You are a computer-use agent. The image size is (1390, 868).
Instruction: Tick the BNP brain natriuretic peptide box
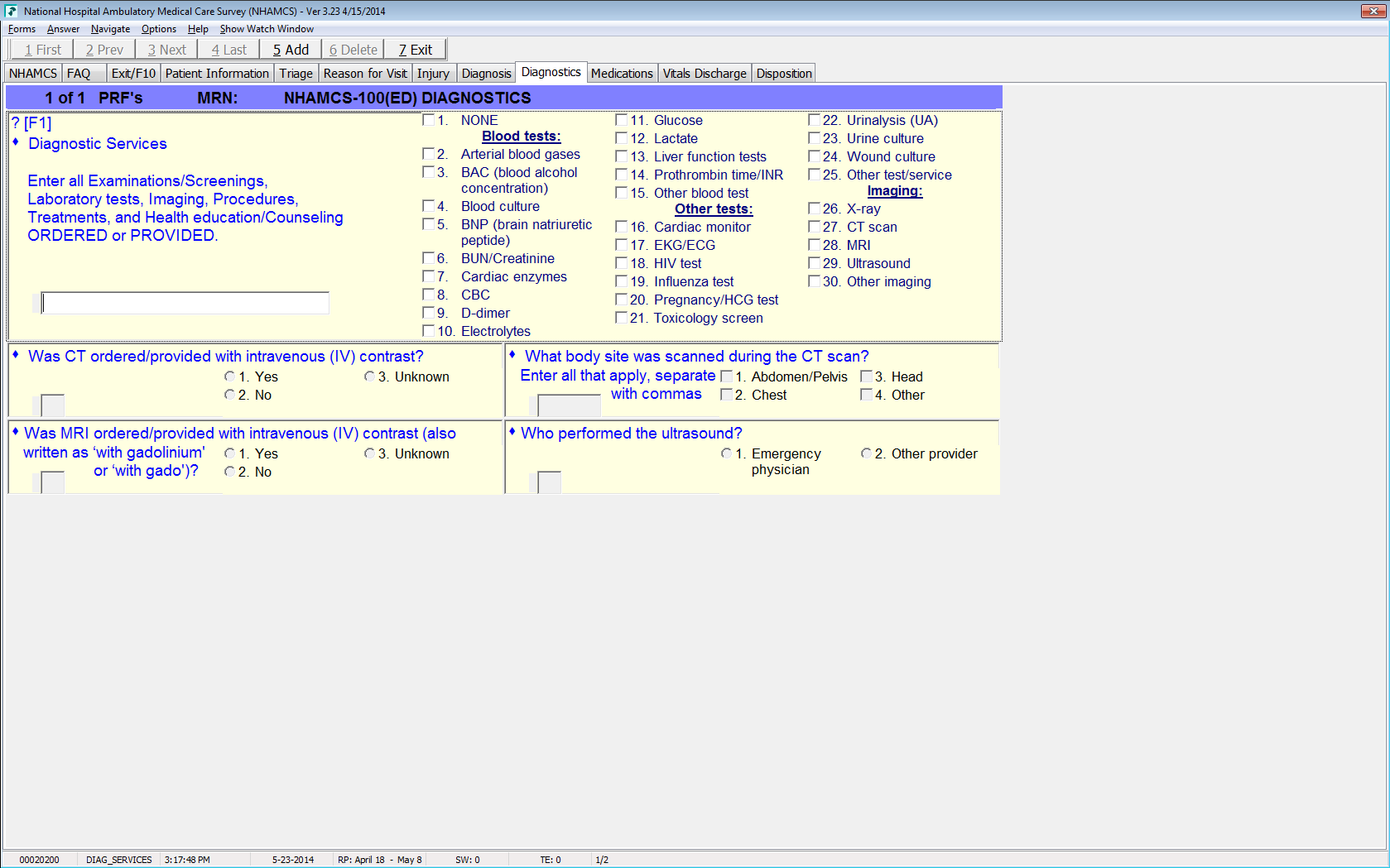pos(429,224)
